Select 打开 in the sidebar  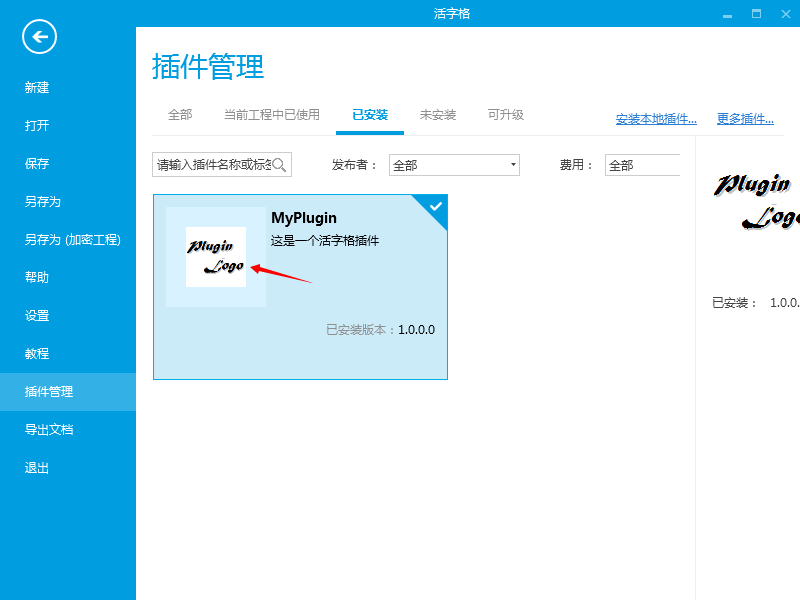pyautogui.click(x=37, y=126)
